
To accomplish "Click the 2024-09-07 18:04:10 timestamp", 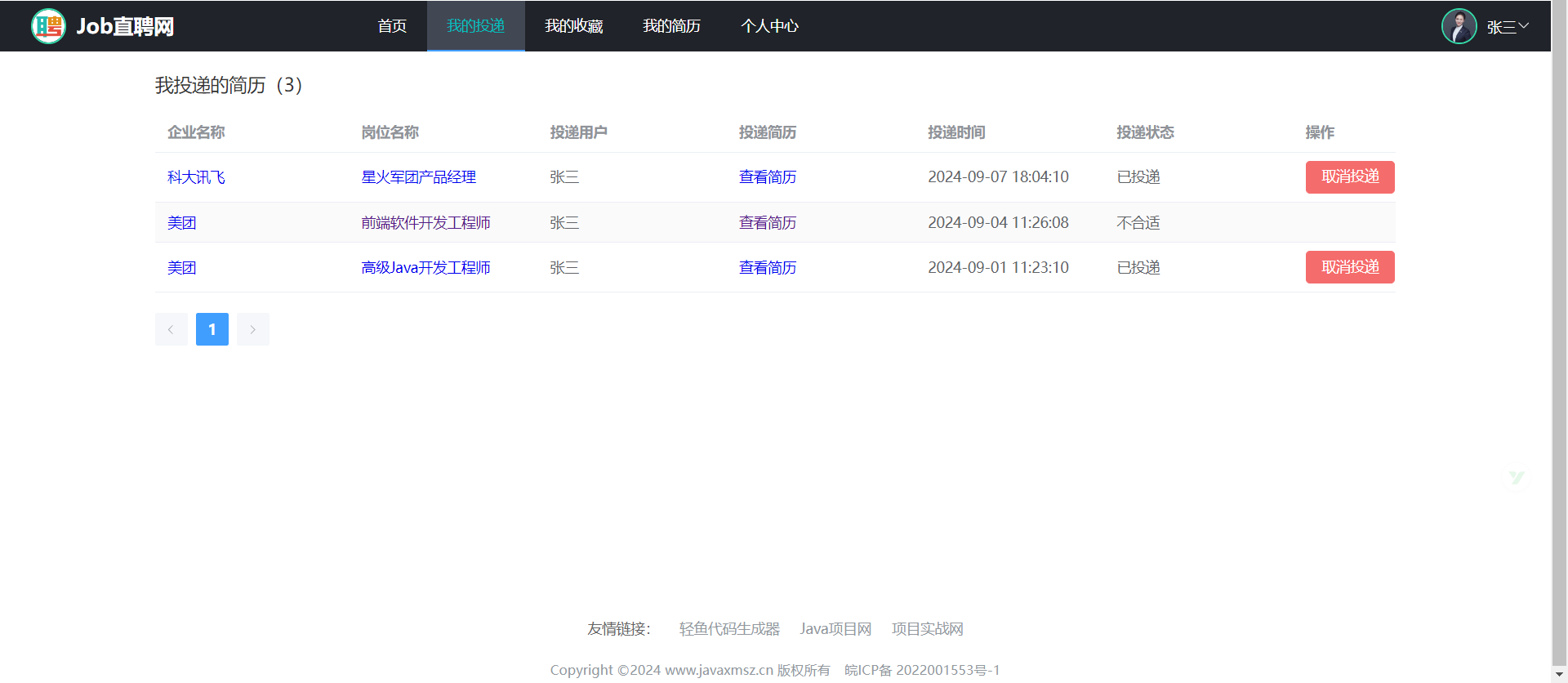I will pyautogui.click(x=999, y=177).
